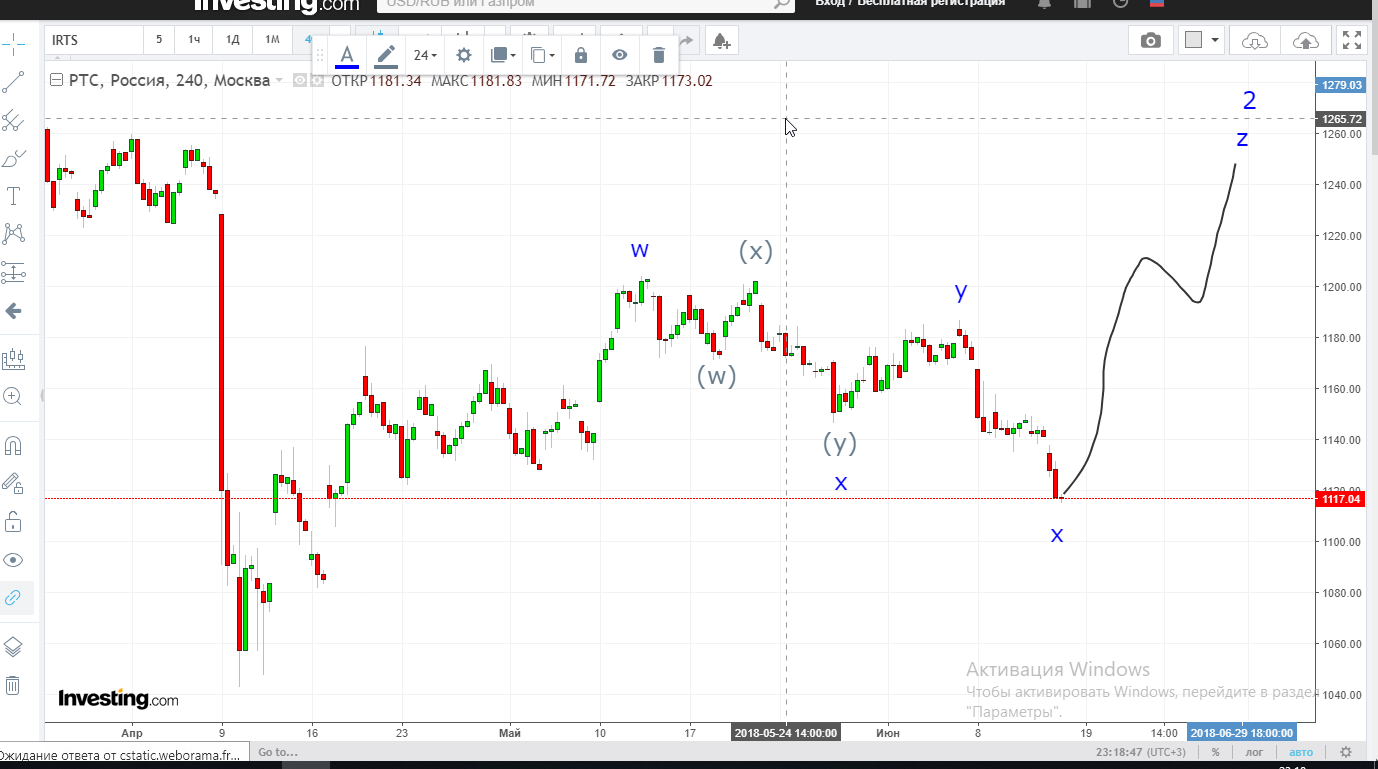The width and height of the screenshot is (1378, 769).
Task: Click the Go to... button
Action: 278,752
